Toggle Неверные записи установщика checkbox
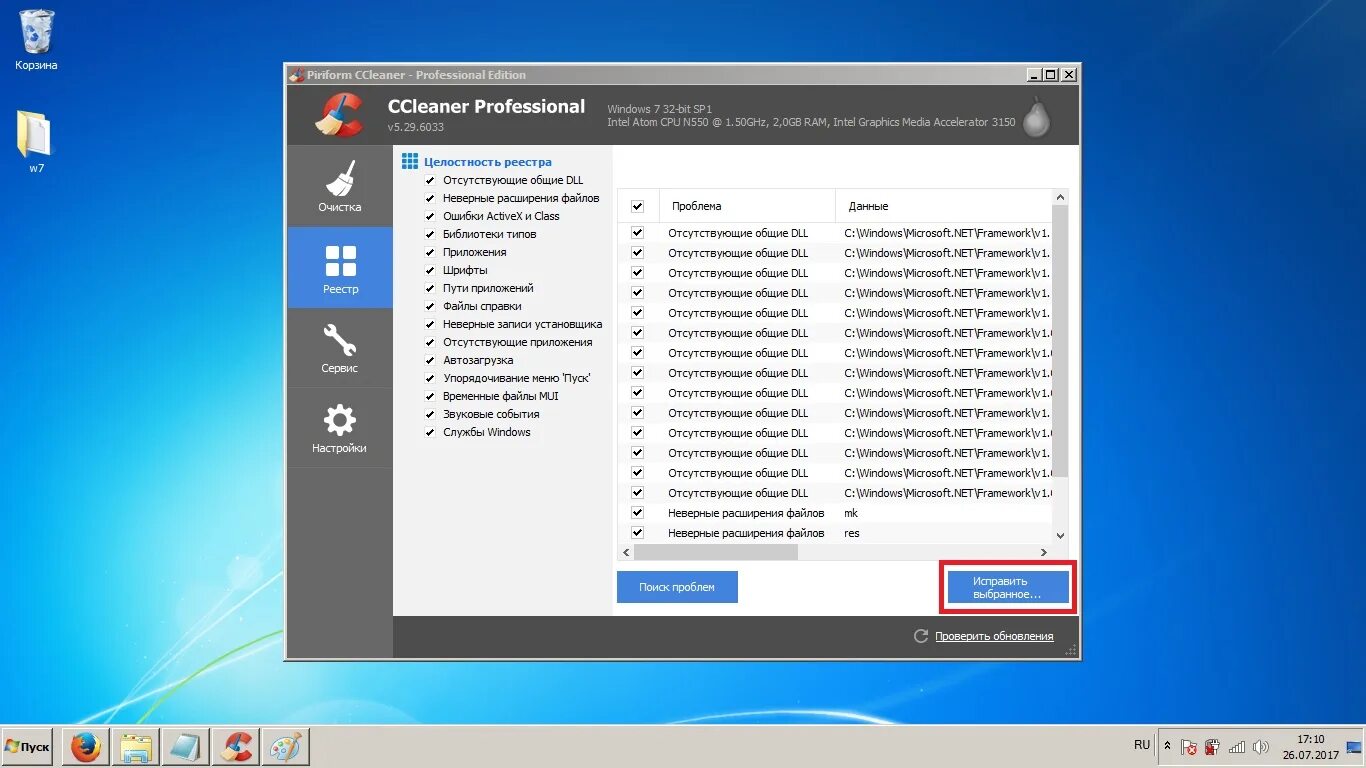 coord(430,324)
